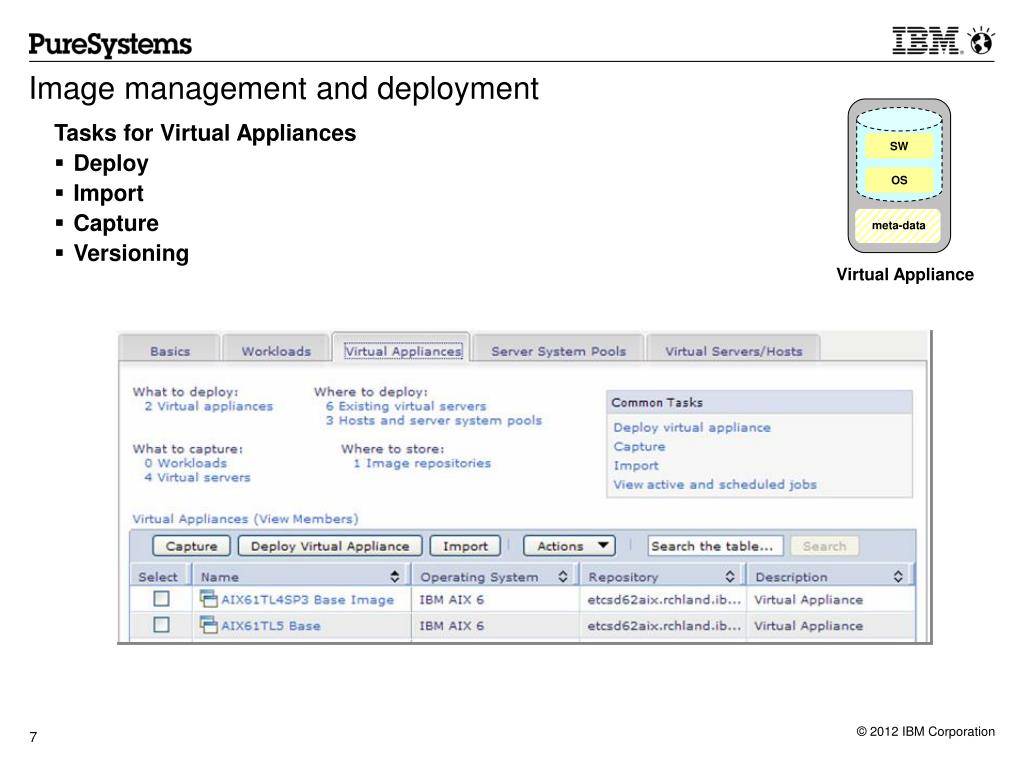The height and width of the screenshot is (768, 1024).
Task: Open the Actions dropdown menu
Action: tap(569, 546)
